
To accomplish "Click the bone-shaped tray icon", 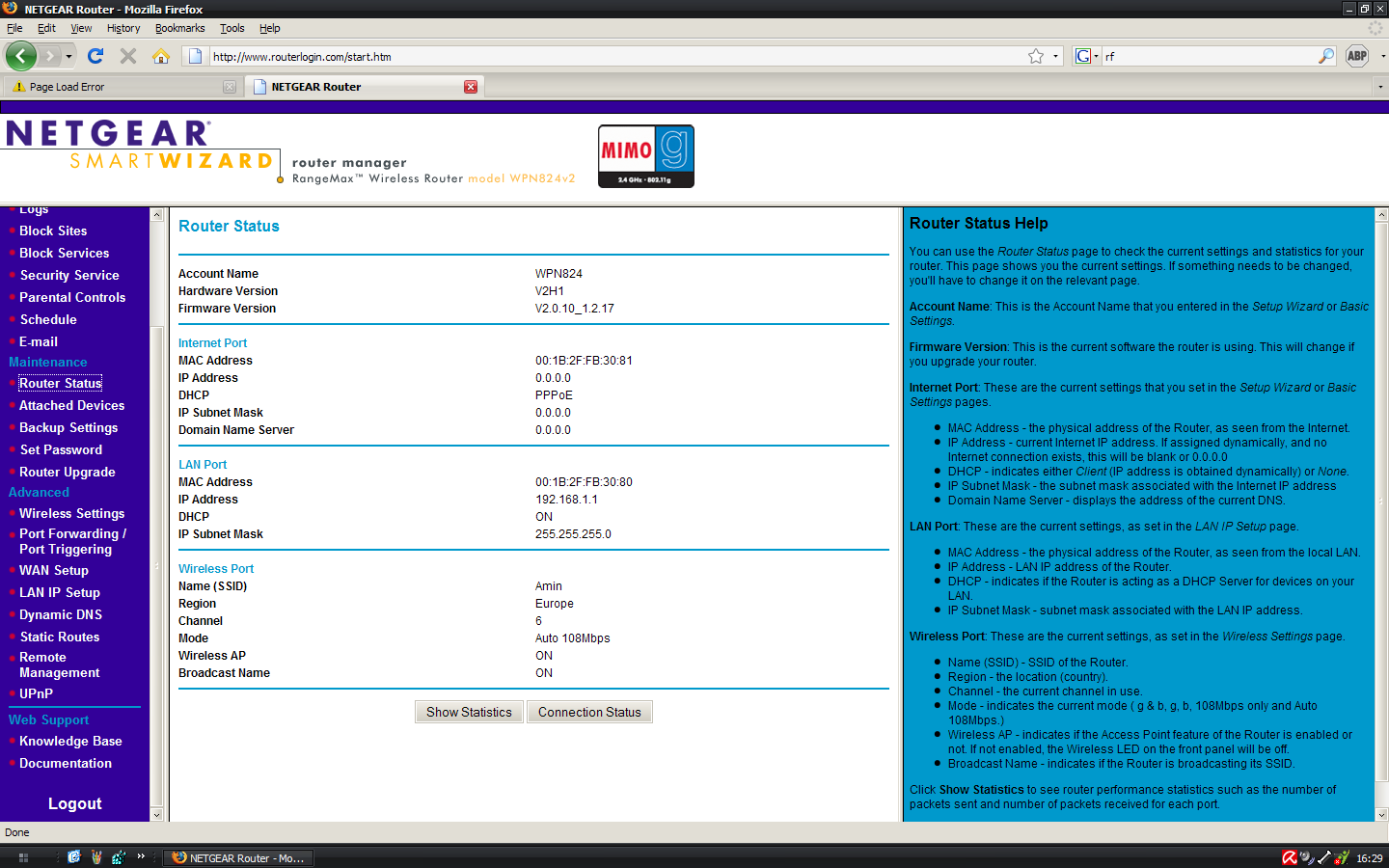I will [x=1324, y=857].
